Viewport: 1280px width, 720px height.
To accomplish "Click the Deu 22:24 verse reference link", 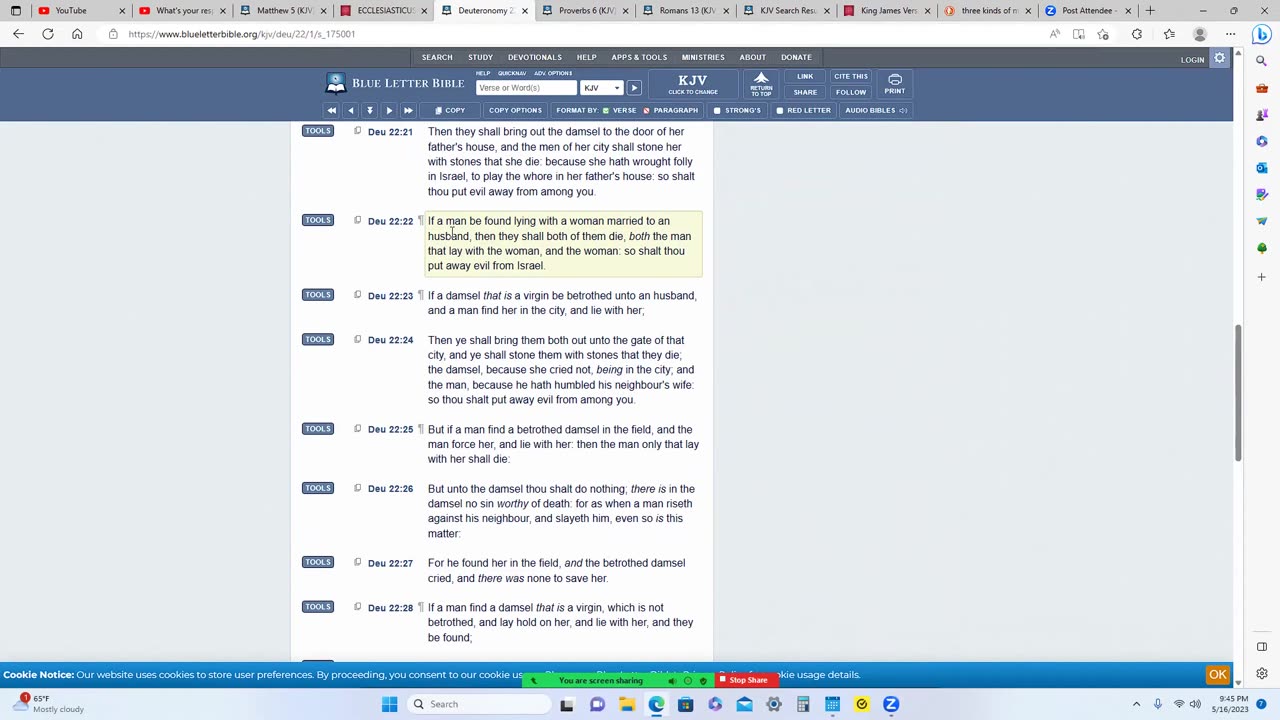I will click(x=390, y=340).
